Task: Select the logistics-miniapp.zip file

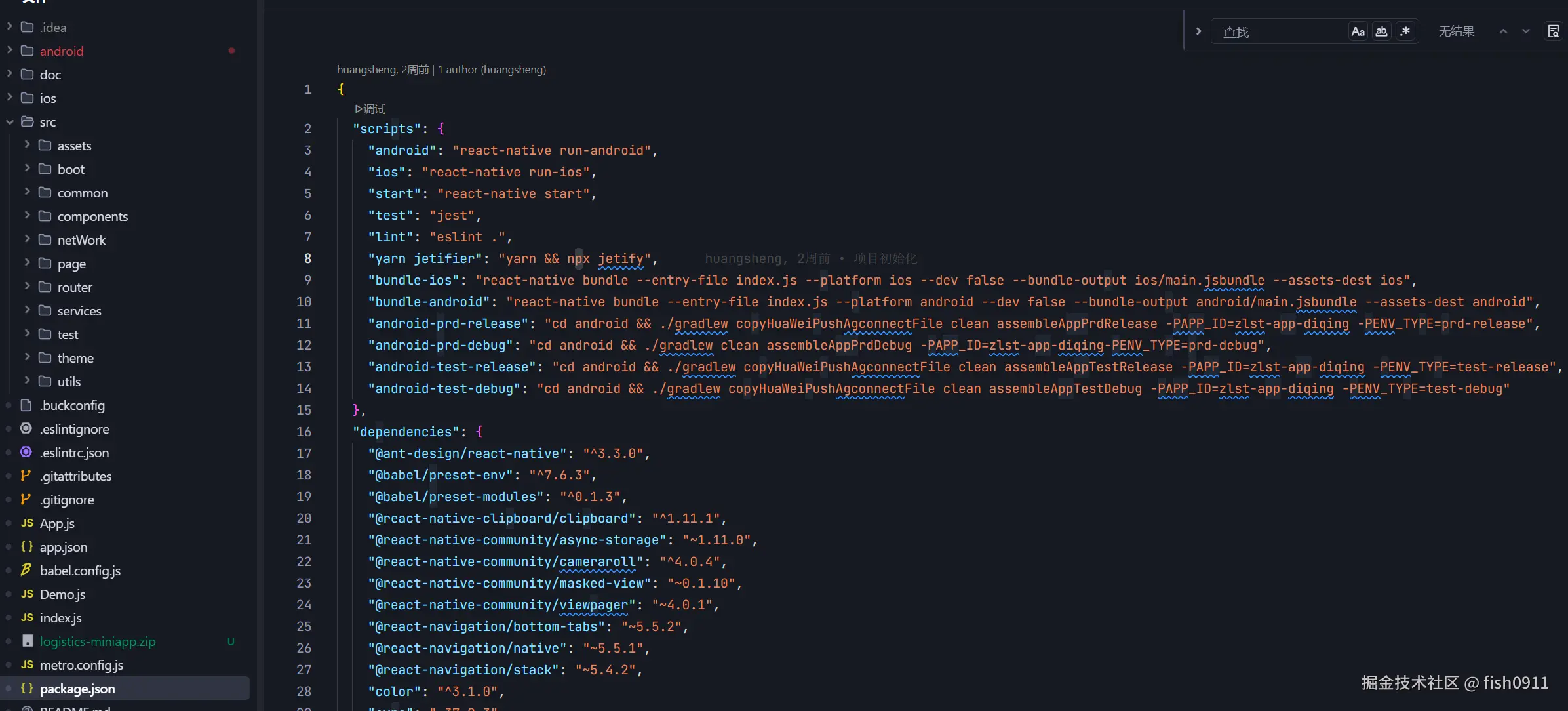Action: tap(98, 641)
